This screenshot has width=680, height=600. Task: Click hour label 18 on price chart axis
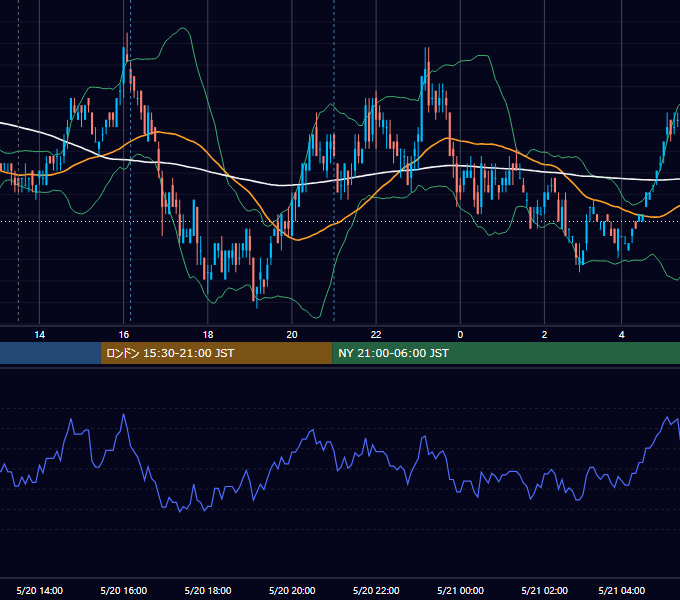(208, 335)
